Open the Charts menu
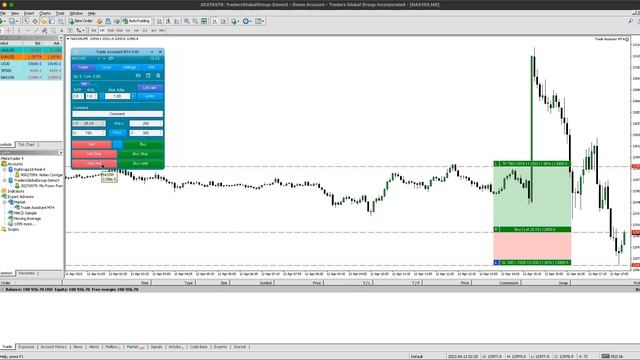The width and height of the screenshot is (640, 360). 44,13
